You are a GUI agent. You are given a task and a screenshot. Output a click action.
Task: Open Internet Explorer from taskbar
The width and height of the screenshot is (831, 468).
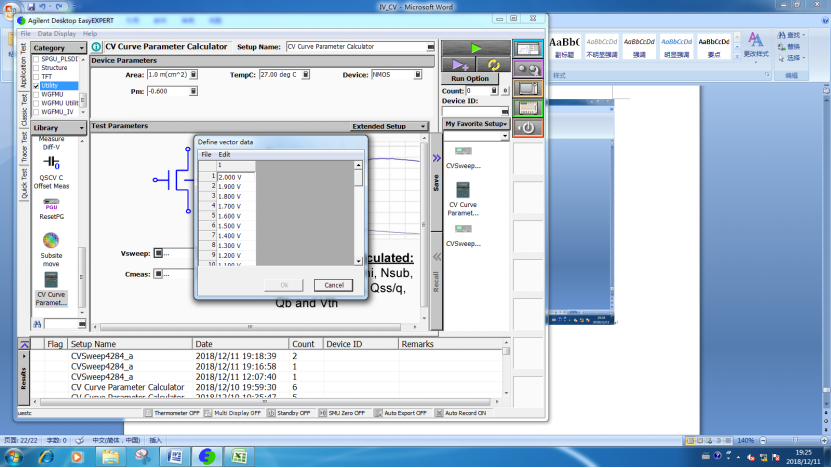[47, 457]
